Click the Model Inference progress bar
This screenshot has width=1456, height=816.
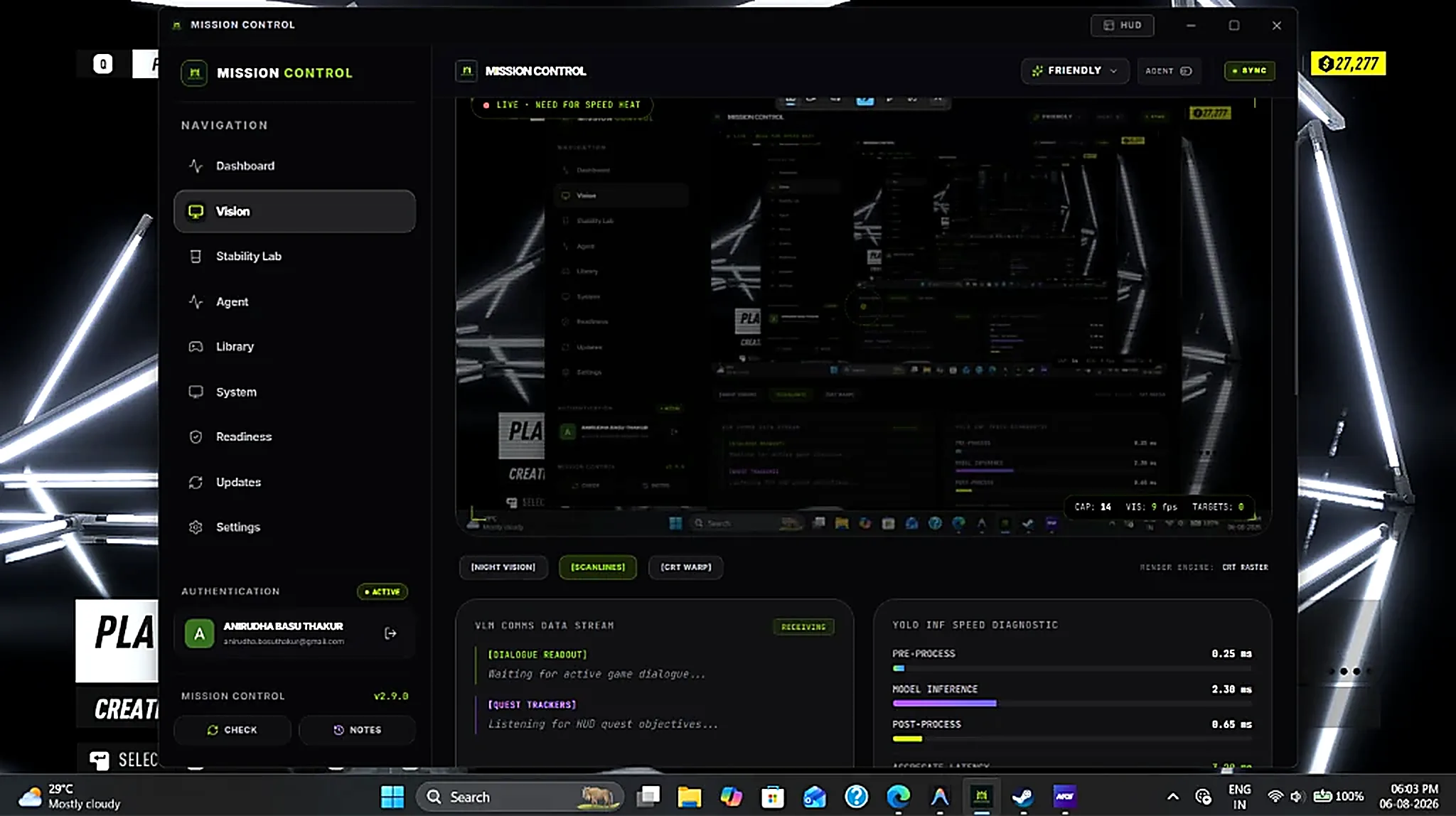[x=1071, y=703]
